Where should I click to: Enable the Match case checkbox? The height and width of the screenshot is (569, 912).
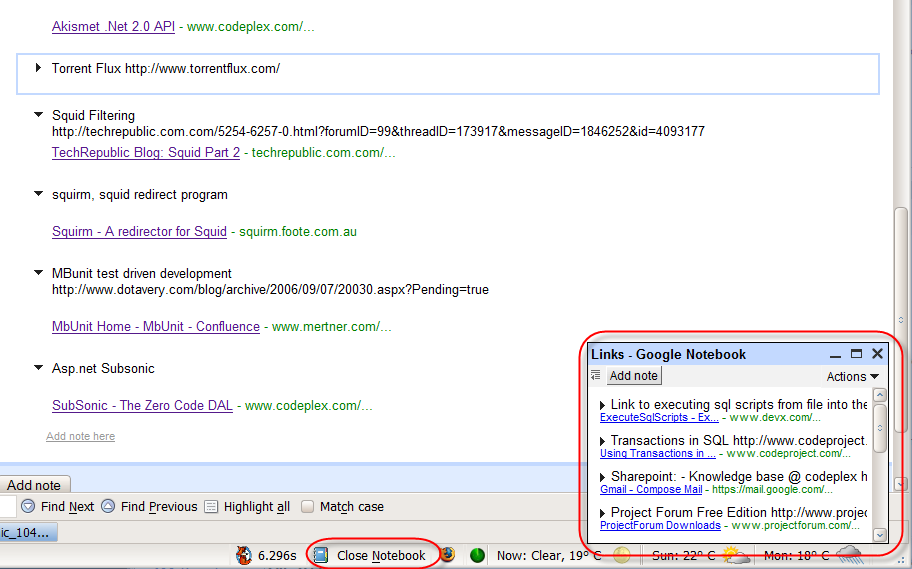pyautogui.click(x=308, y=507)
